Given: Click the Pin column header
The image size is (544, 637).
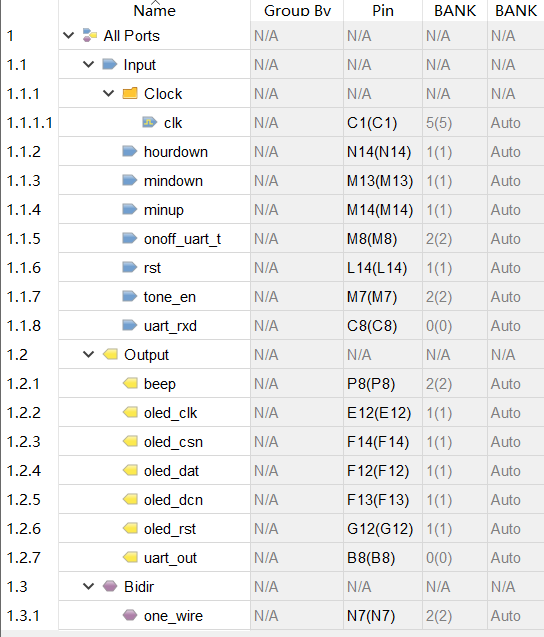Looking at the screenshot, I should tap(383, 10).
